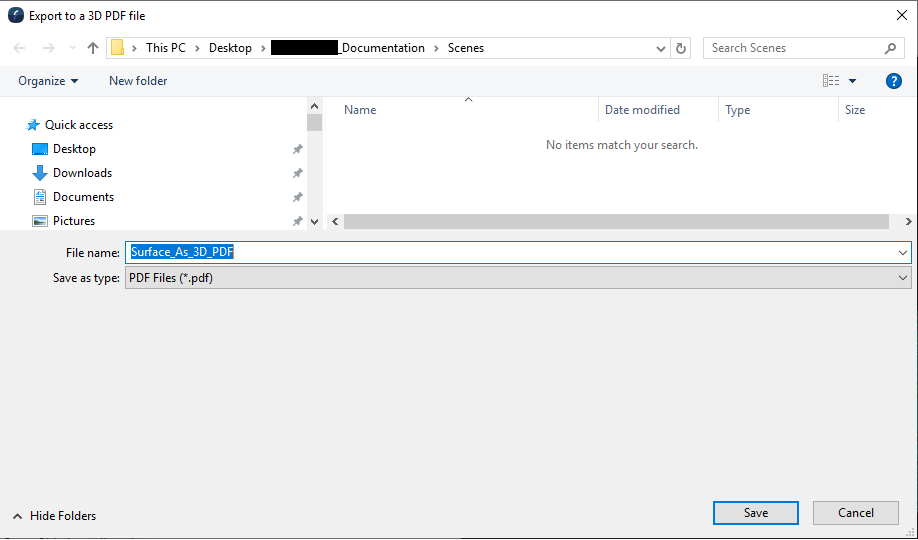Unpin Documents using its pin icon
This screenshot has height=540, width=918.
pyautogui.click(x=297, y=197)
